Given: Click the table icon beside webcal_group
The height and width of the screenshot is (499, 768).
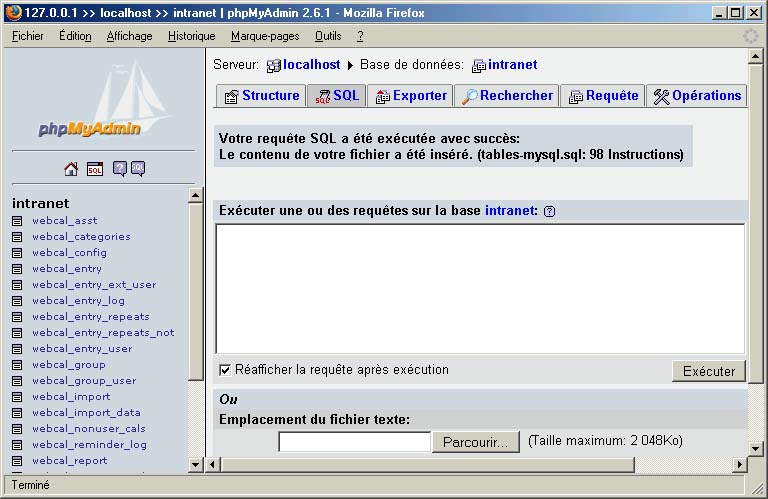Looking at the screenshot, I should click(17, 365).
